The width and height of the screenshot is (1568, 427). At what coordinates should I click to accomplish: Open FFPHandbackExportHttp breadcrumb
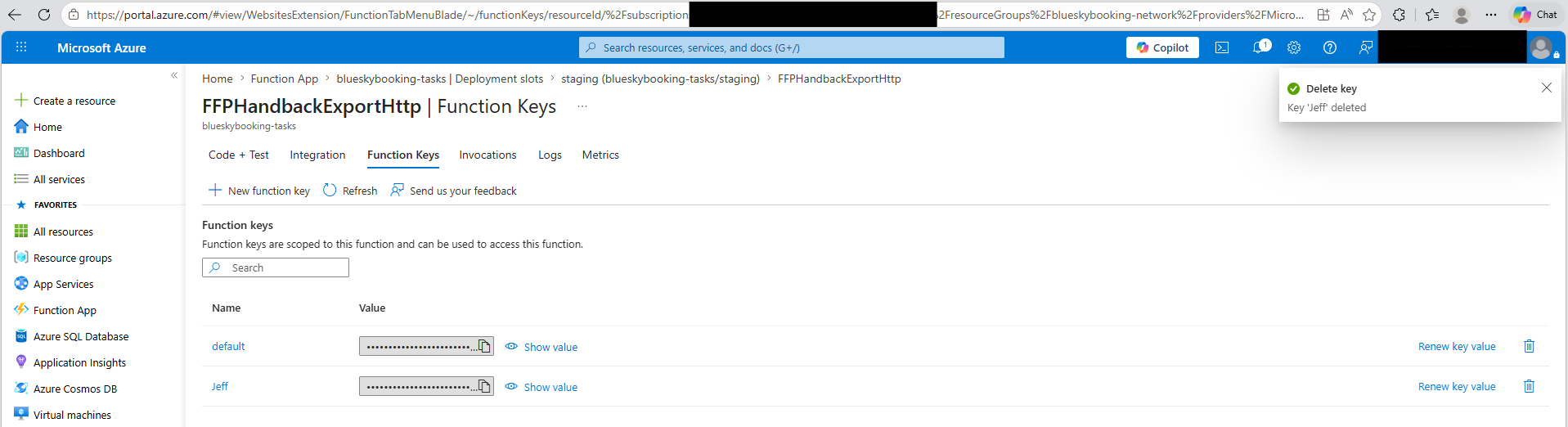pyautogui.click(x=839, y=79)
